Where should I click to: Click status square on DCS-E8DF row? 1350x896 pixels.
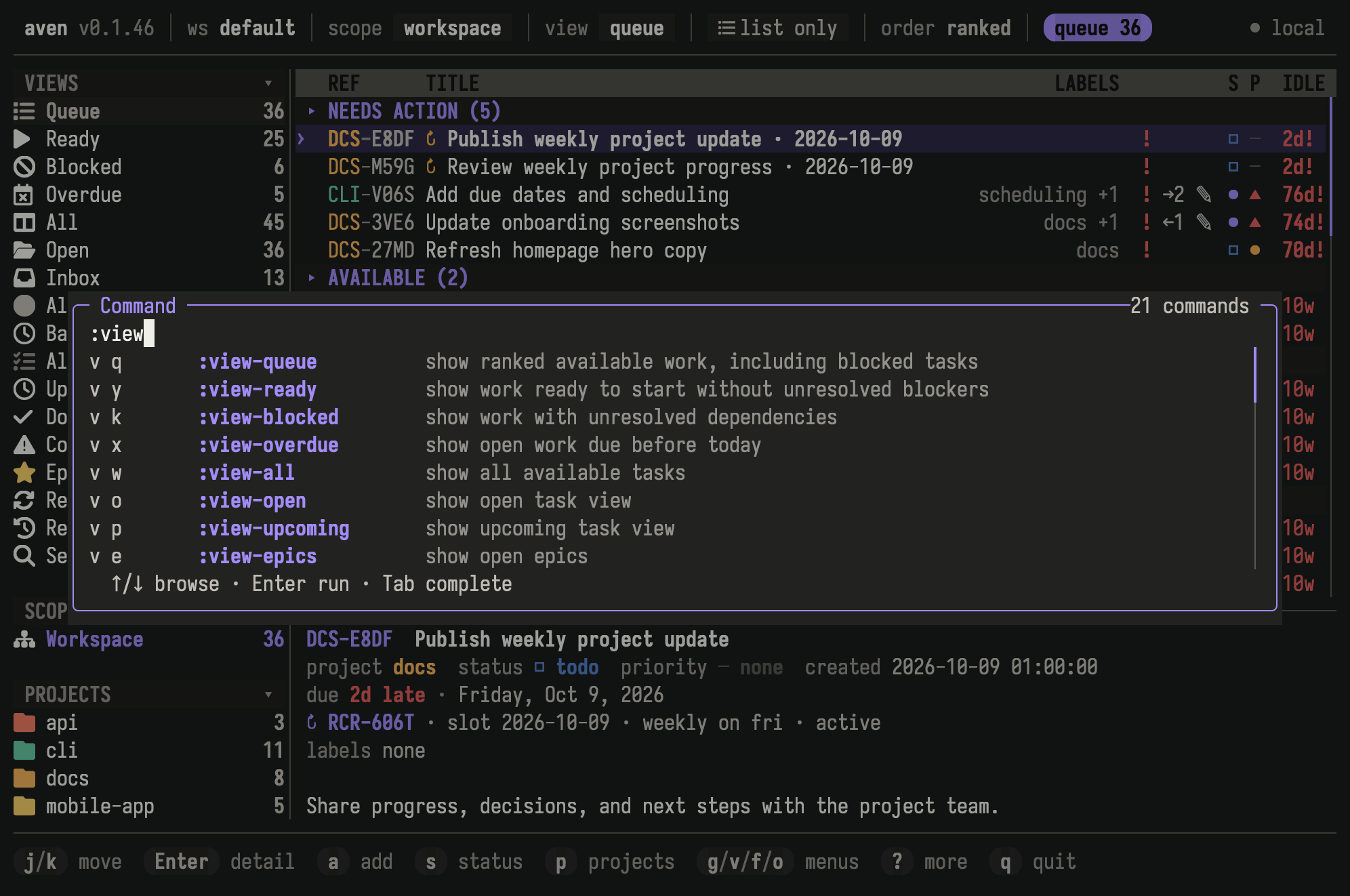pyautogui.click(x=1233, y=139)
